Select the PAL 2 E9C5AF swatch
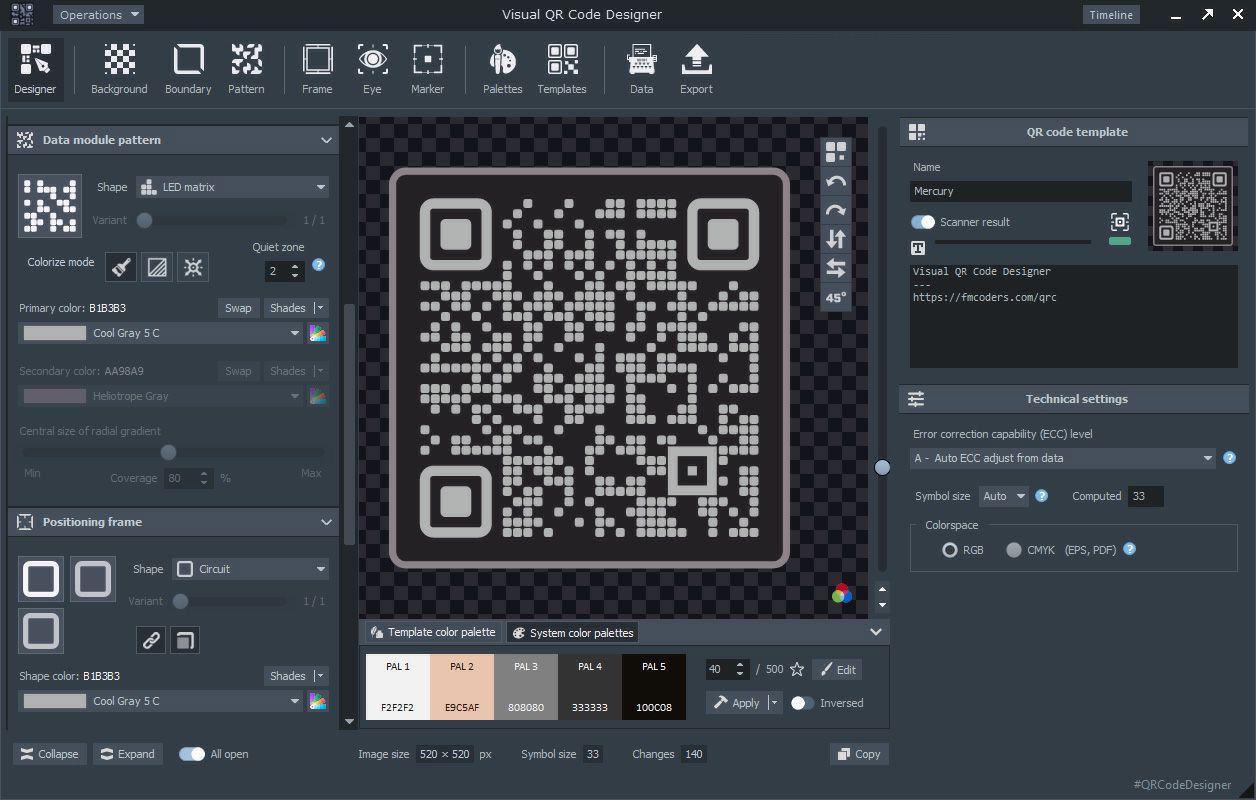The width and height of the screenshot is (1256, 800). tap(462, 687)
